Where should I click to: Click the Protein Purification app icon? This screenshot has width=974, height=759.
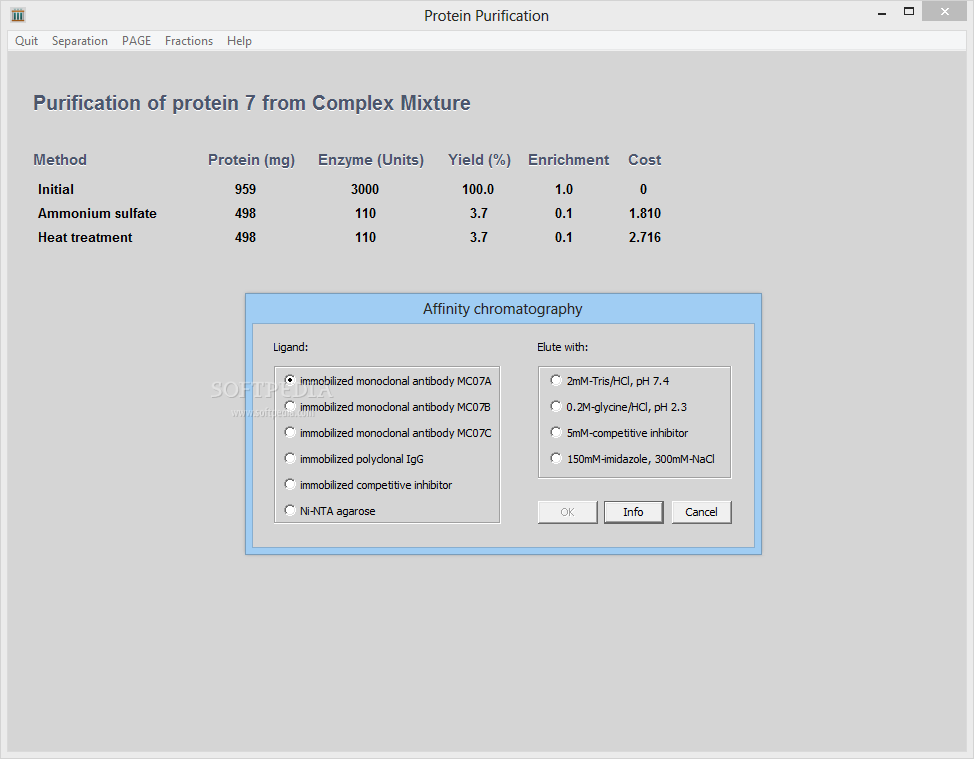(18, 15)
